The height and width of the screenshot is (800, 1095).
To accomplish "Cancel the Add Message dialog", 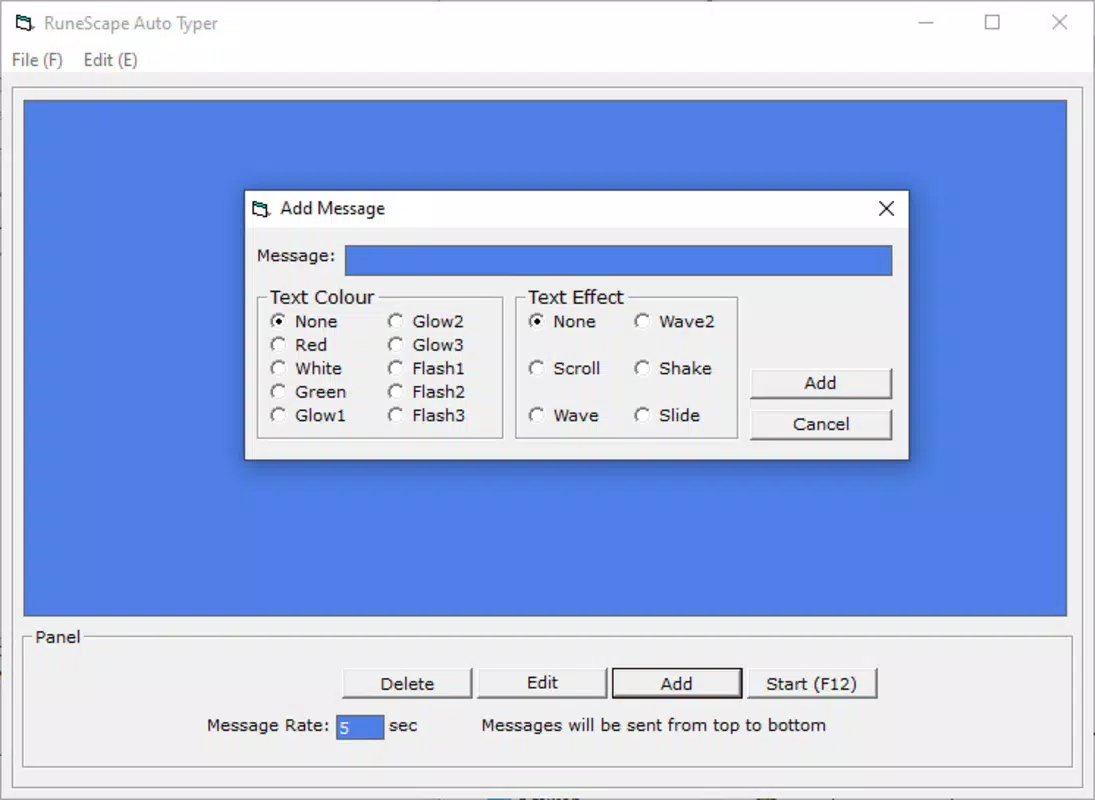I will (x=821, y=424).
